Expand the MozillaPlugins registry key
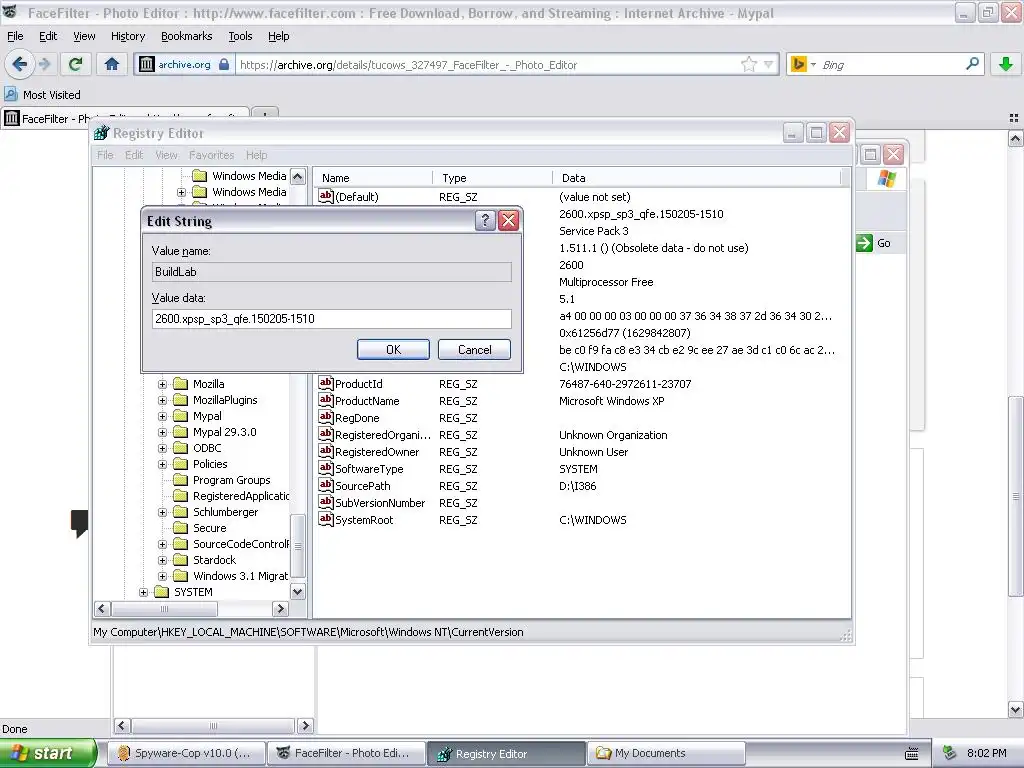This screenshot has width=1024, height=768. (x=163, y=400)
